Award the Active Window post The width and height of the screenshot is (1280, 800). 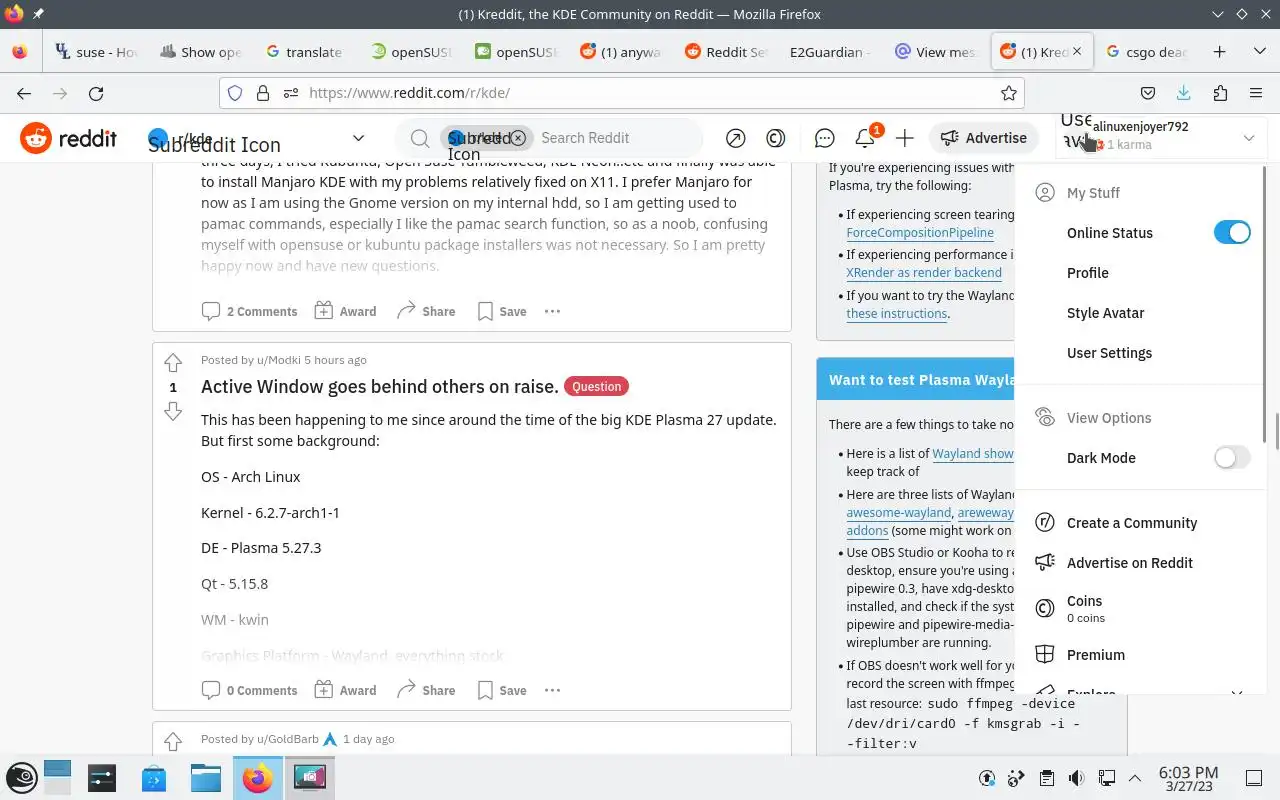click(x=346, y=690)
